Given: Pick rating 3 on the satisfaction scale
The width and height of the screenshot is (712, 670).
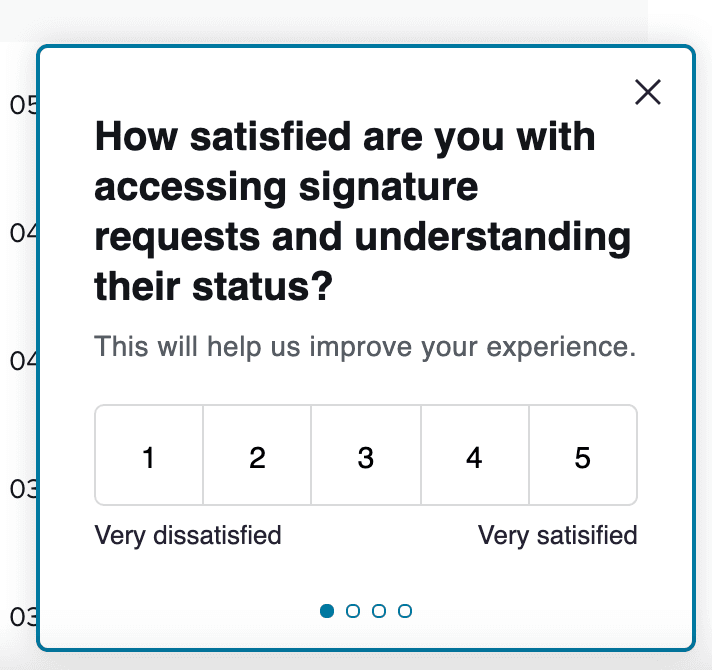Looking at the screenshot, I should click(x=366, y=456).
